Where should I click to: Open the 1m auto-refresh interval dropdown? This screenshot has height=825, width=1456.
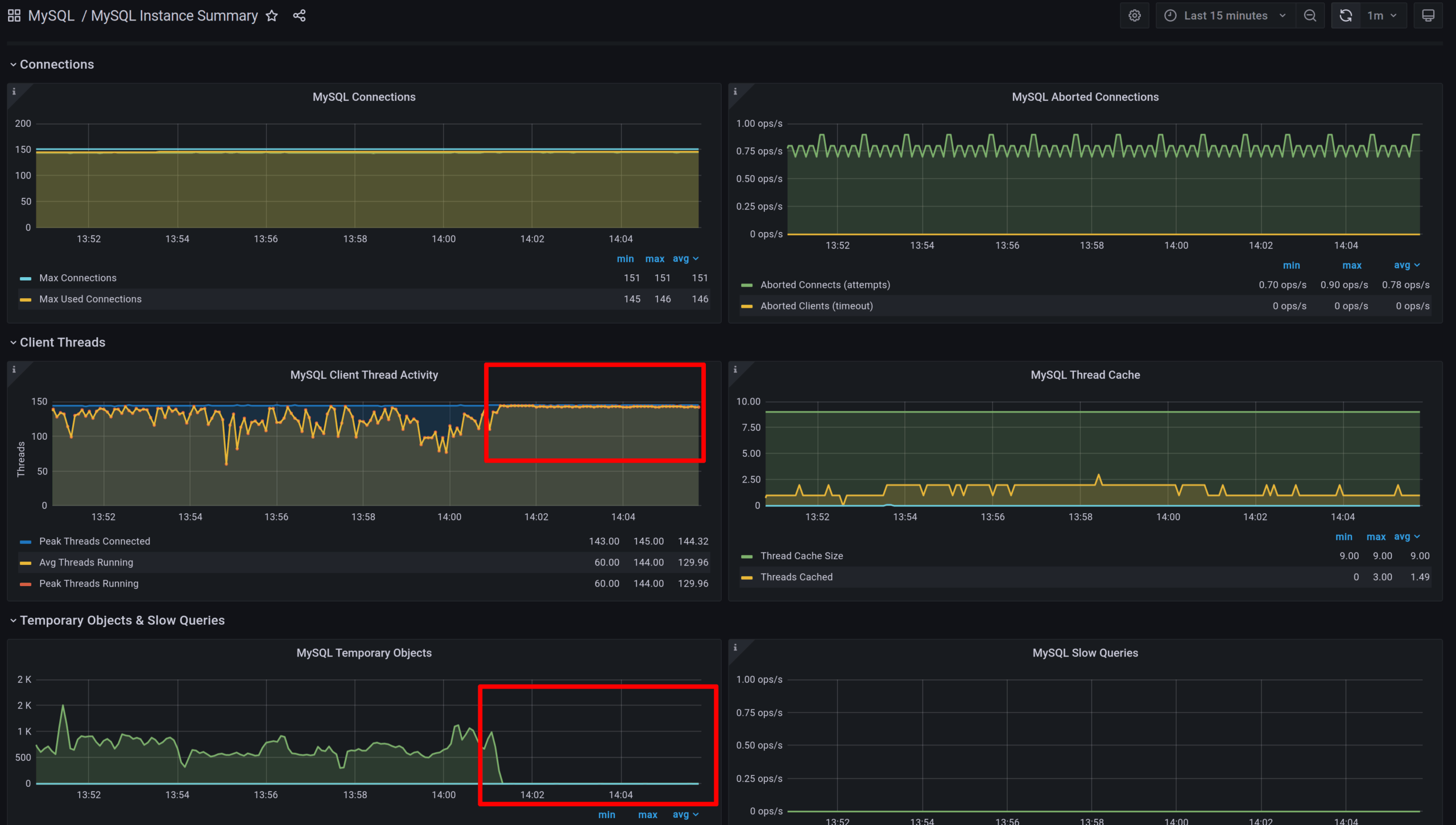(x=1381, y=15)
